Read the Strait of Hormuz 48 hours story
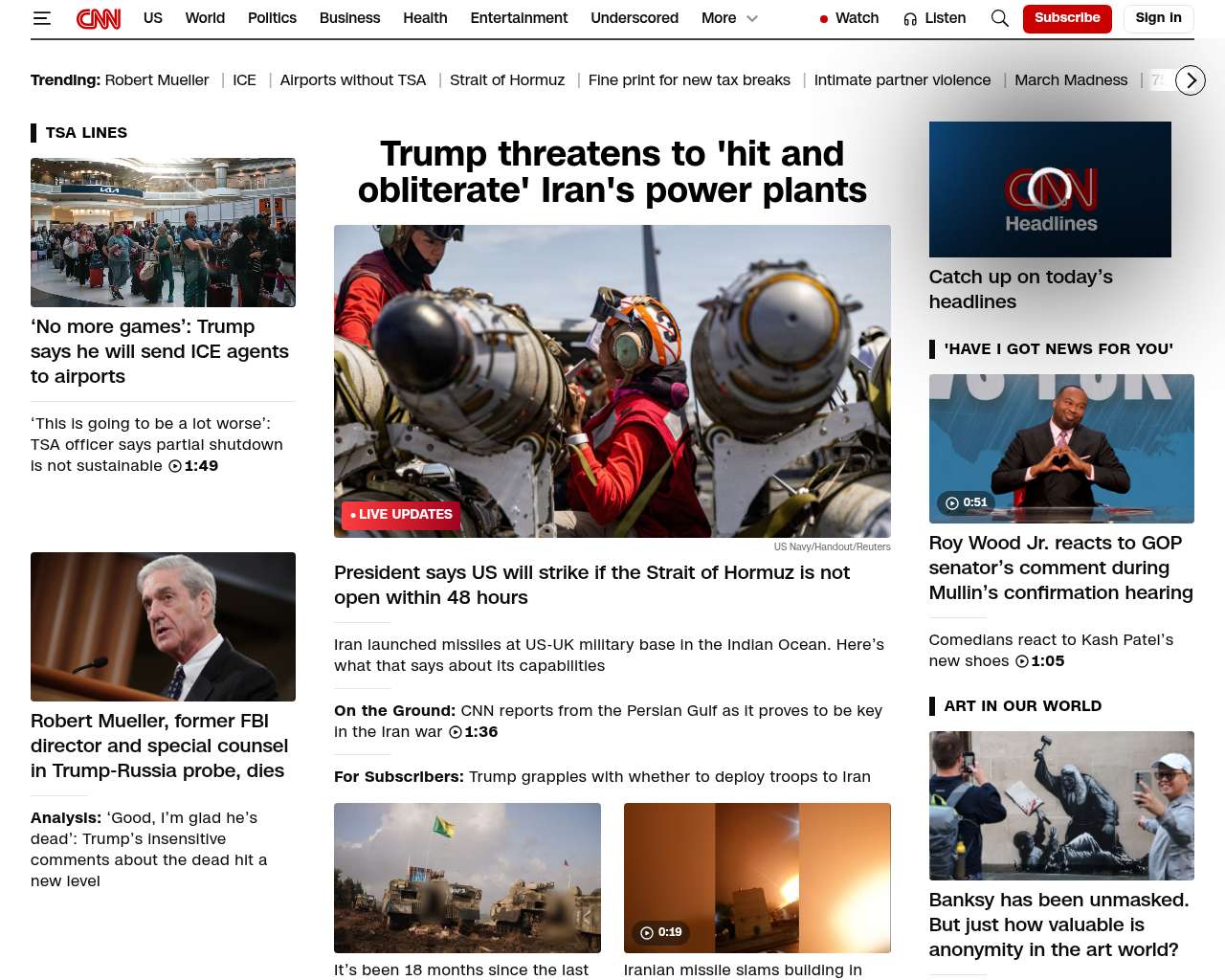 [591, 585]
